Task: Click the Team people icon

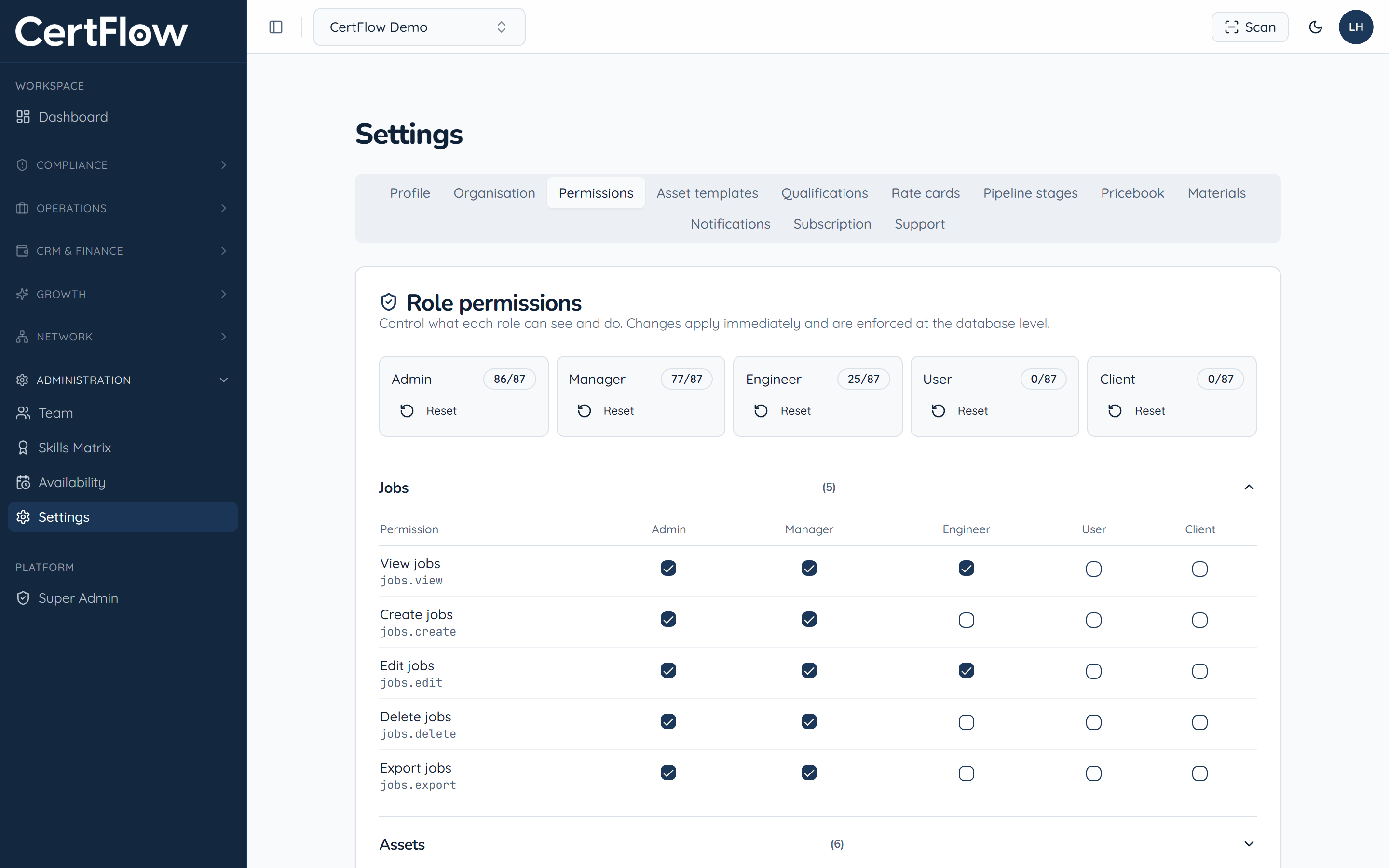Action: (x=23, y=413)
